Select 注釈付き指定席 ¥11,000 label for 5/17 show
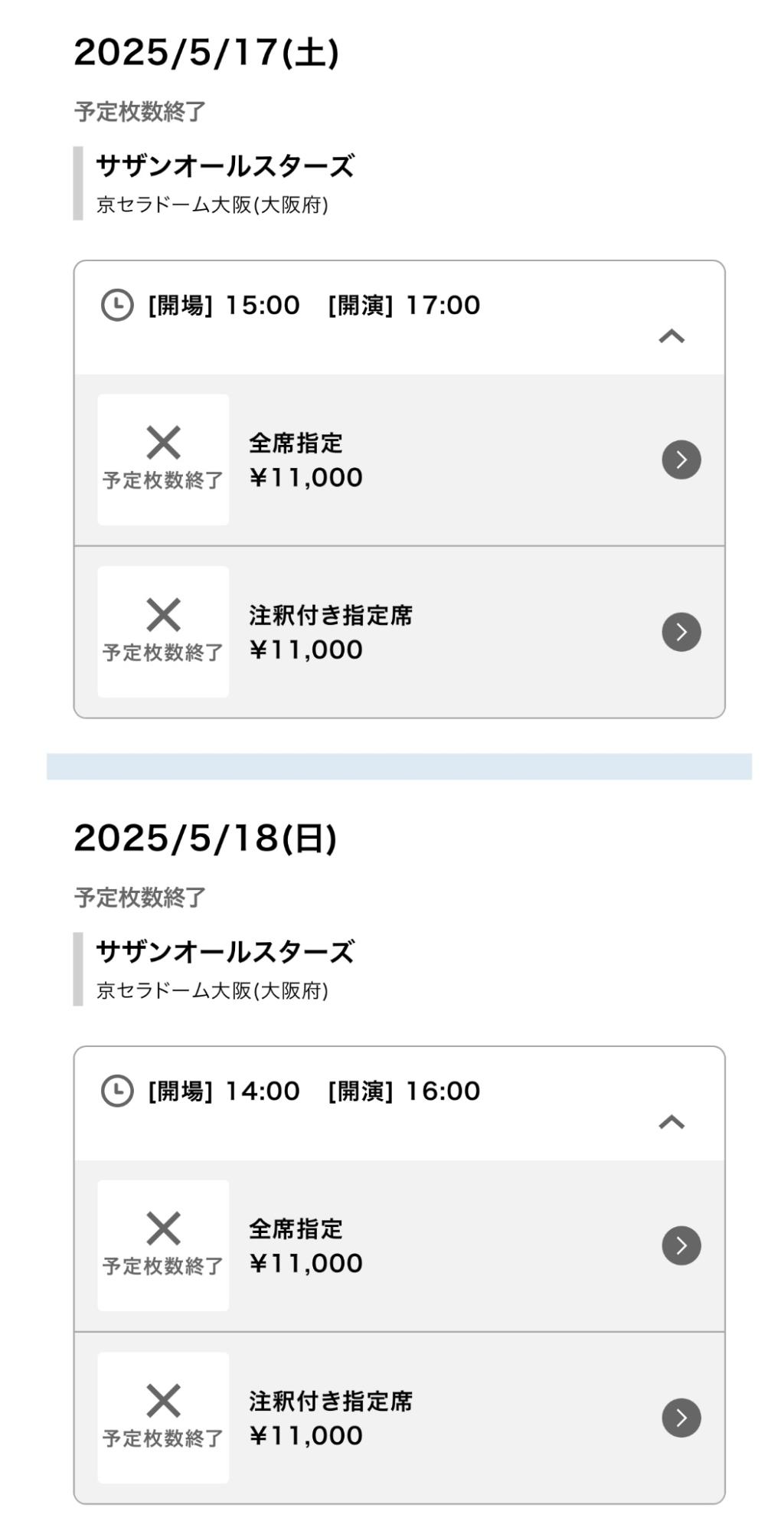The width and height of the screenshot is (784, 1518). click(330, 633)
